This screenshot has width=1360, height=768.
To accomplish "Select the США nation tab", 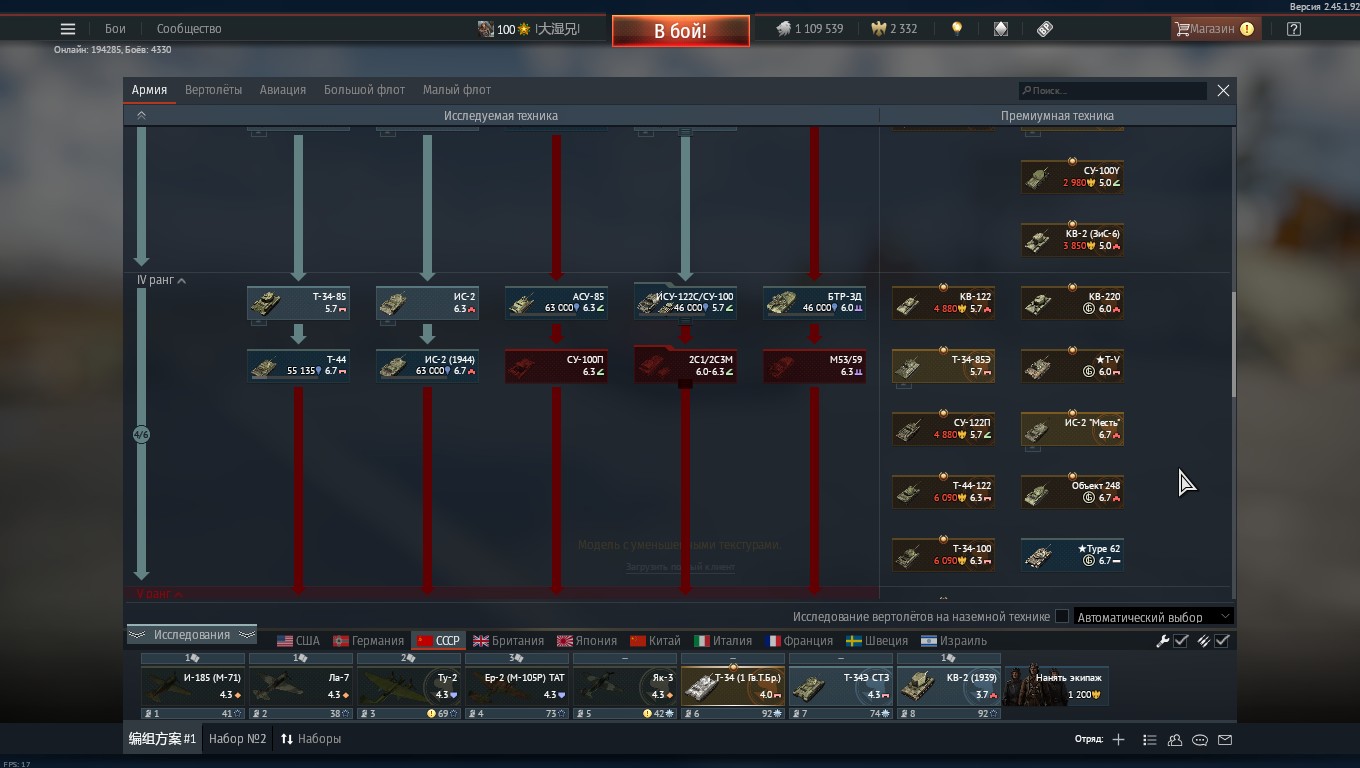I will click(x=298, y=641).
